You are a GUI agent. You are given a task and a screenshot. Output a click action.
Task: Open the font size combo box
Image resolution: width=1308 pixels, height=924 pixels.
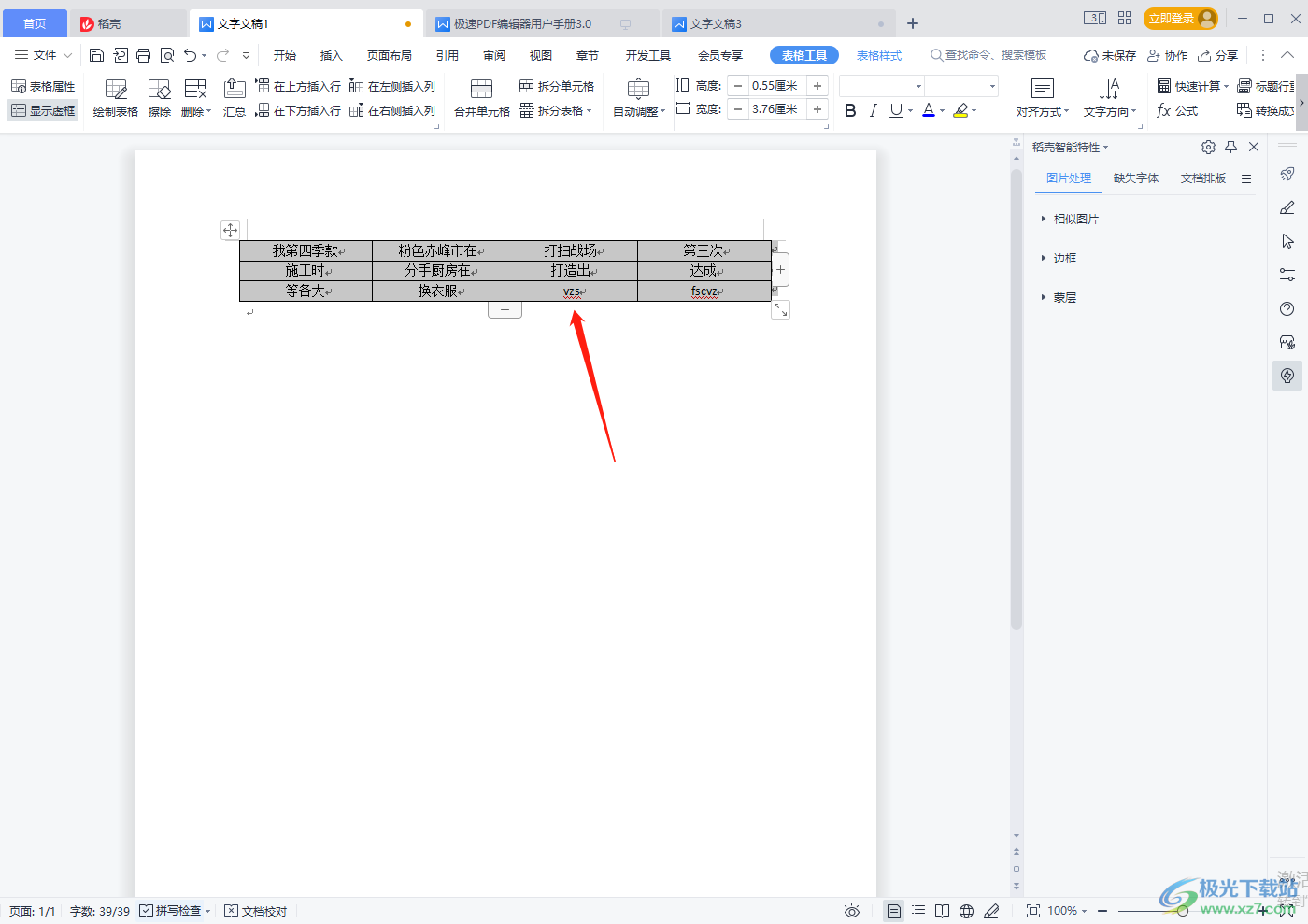pyautogui.click(x=962, y=86)
